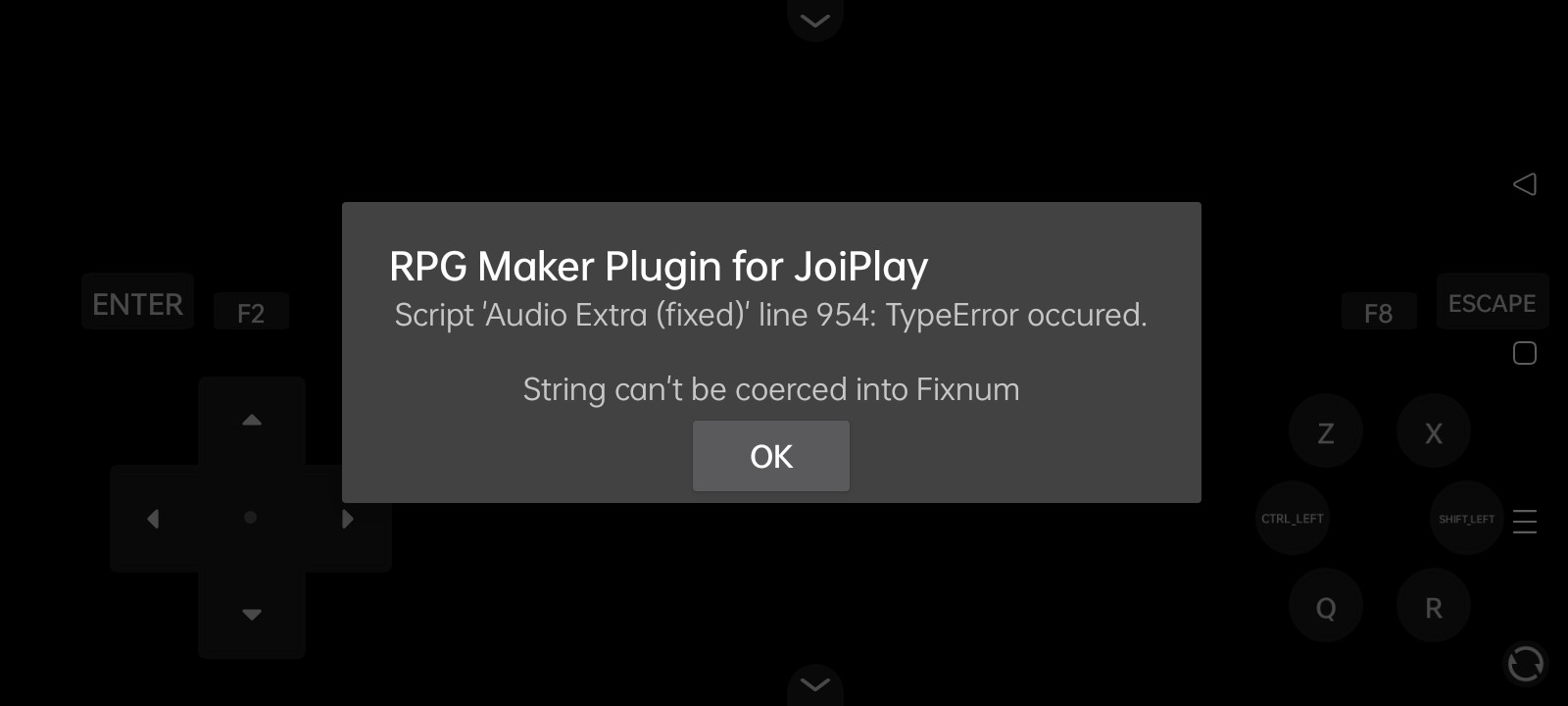Image resolution: width=1568 pixels, height=706 pixels.
Task: Tap the CTRL_LEFT round button
Action: [1293, 518]
